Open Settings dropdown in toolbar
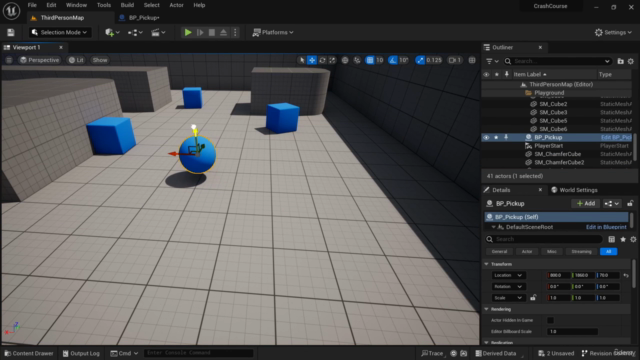Viewport: 640px width, 360px height. point(613,32)
